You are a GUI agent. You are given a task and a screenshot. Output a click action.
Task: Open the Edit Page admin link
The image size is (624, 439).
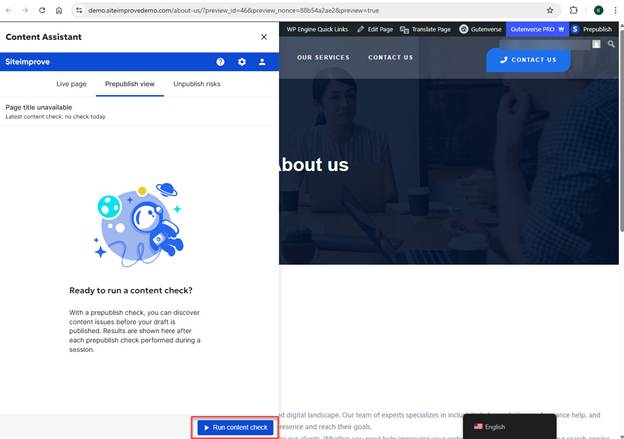[375, 29]
